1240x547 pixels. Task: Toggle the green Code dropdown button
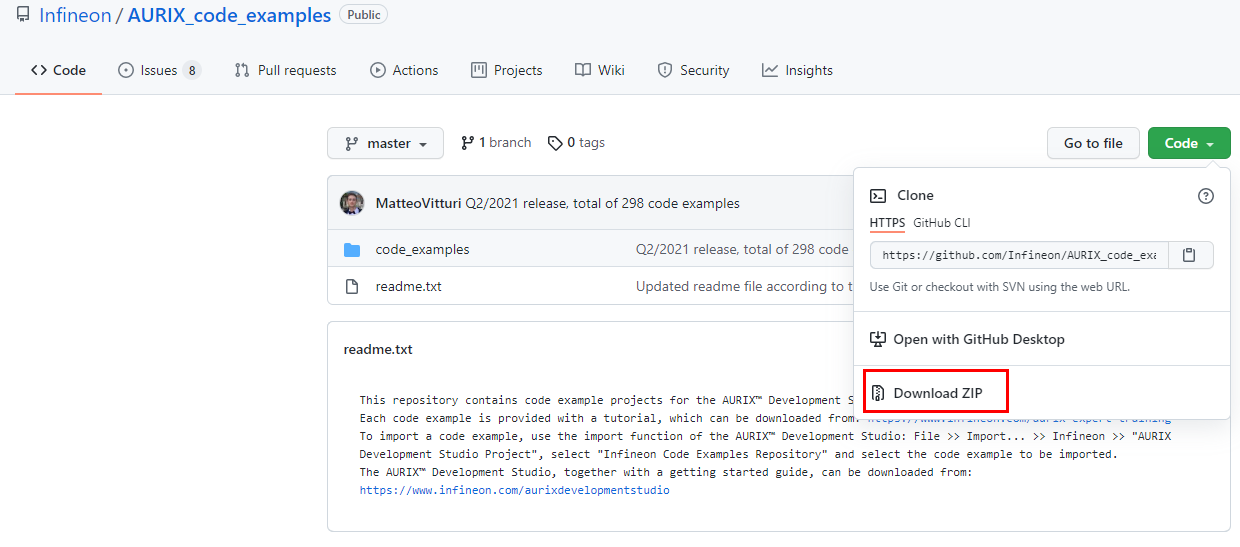point(1189,143)
